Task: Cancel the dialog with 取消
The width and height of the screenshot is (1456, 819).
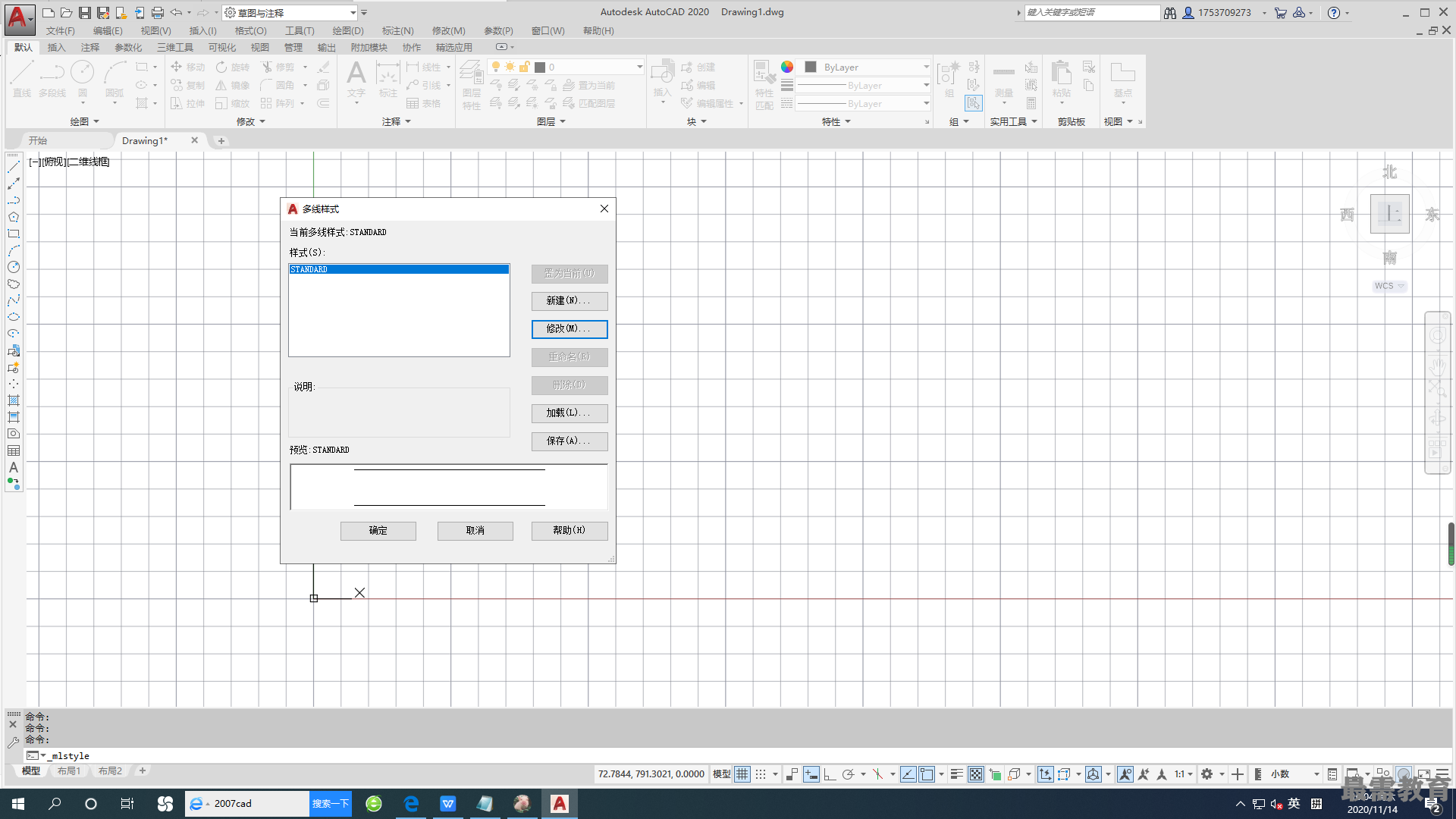Action: pos(475,531)
